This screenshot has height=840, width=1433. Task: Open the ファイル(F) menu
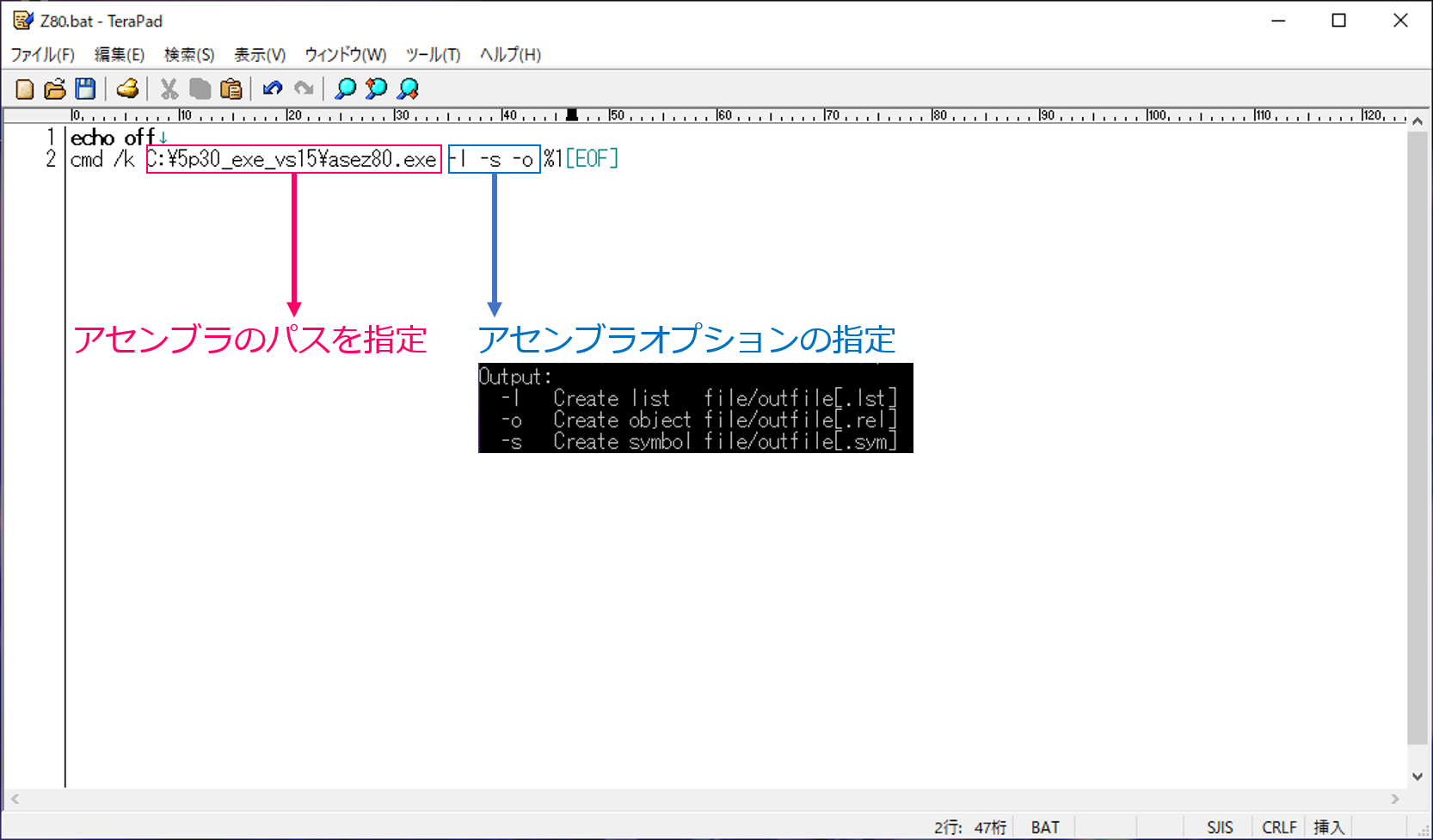pyautogui.click(x=41, y=54)
